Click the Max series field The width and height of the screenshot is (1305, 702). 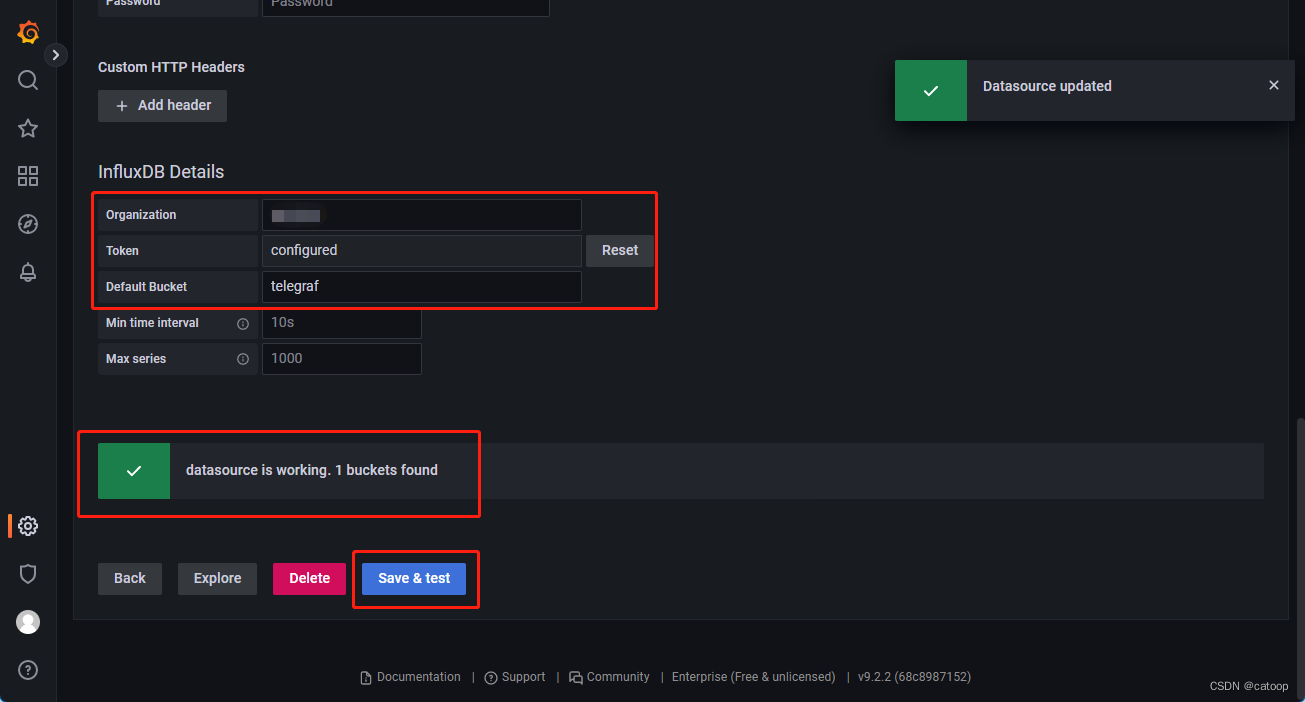click(341, 358)
